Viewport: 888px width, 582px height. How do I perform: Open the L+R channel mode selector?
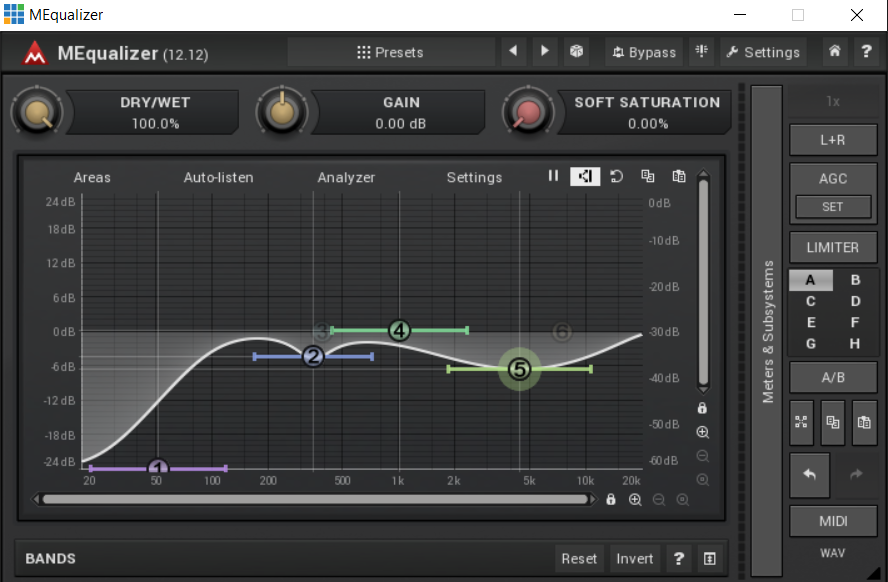[833, 140]
